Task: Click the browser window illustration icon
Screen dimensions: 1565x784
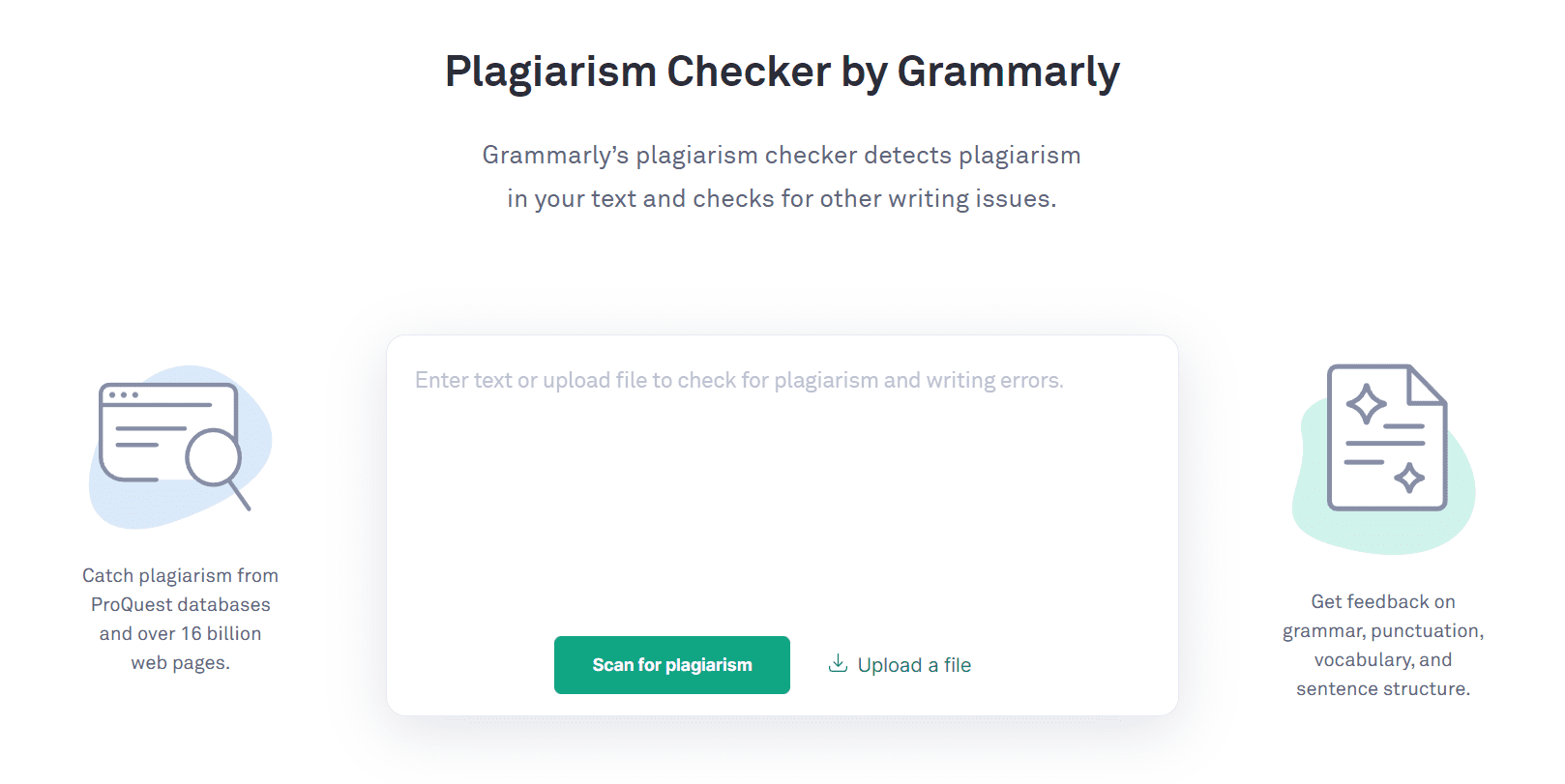Action: point(168,432)
